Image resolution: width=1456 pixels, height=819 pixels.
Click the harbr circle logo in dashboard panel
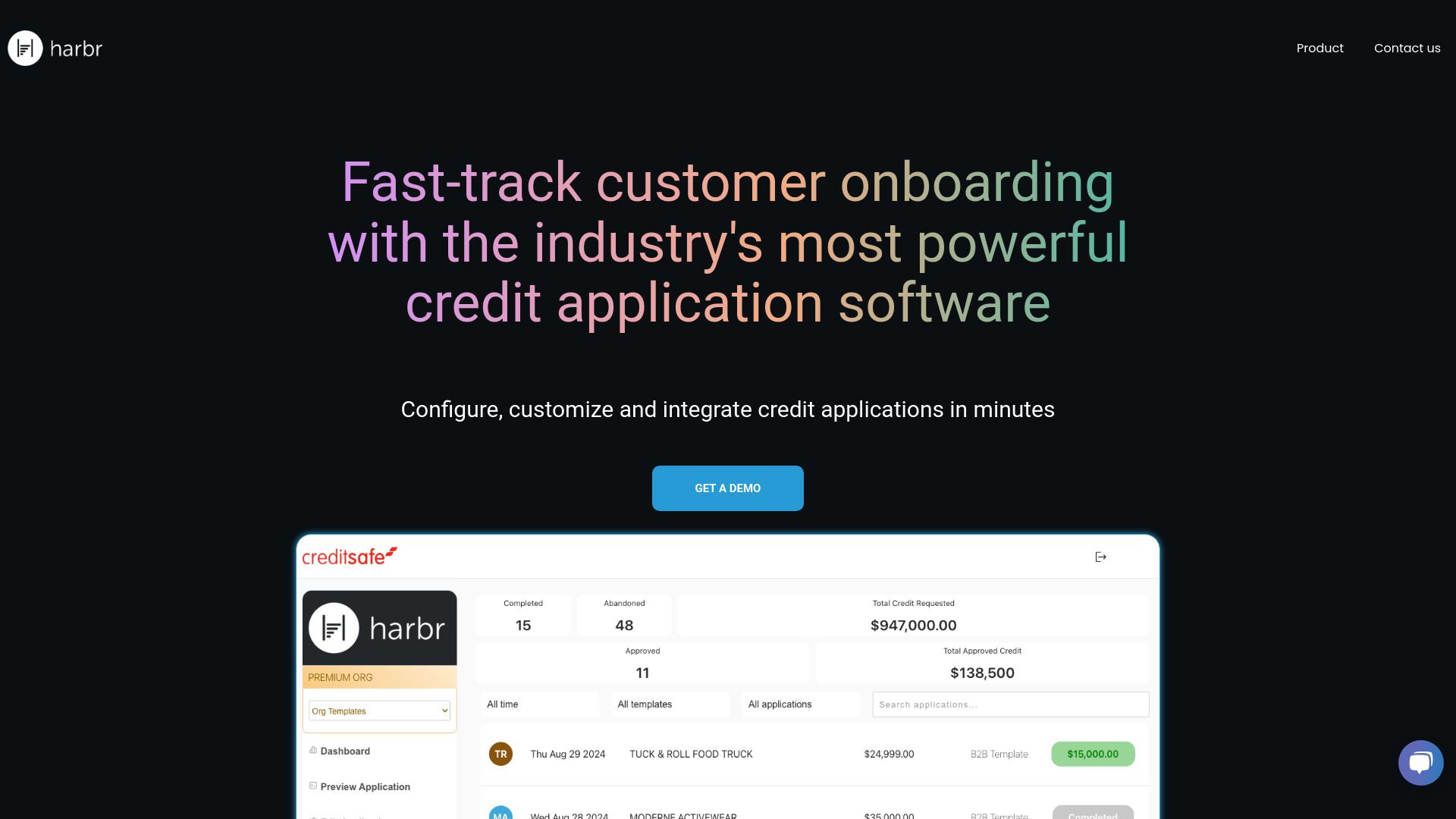point(334,627)
